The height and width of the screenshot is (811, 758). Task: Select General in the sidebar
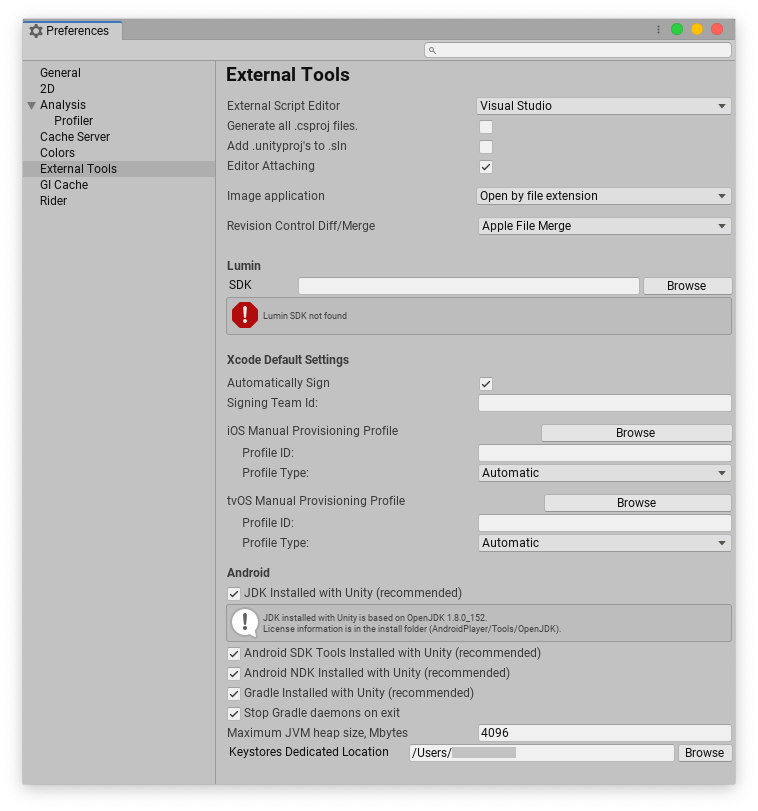[60, 73]
